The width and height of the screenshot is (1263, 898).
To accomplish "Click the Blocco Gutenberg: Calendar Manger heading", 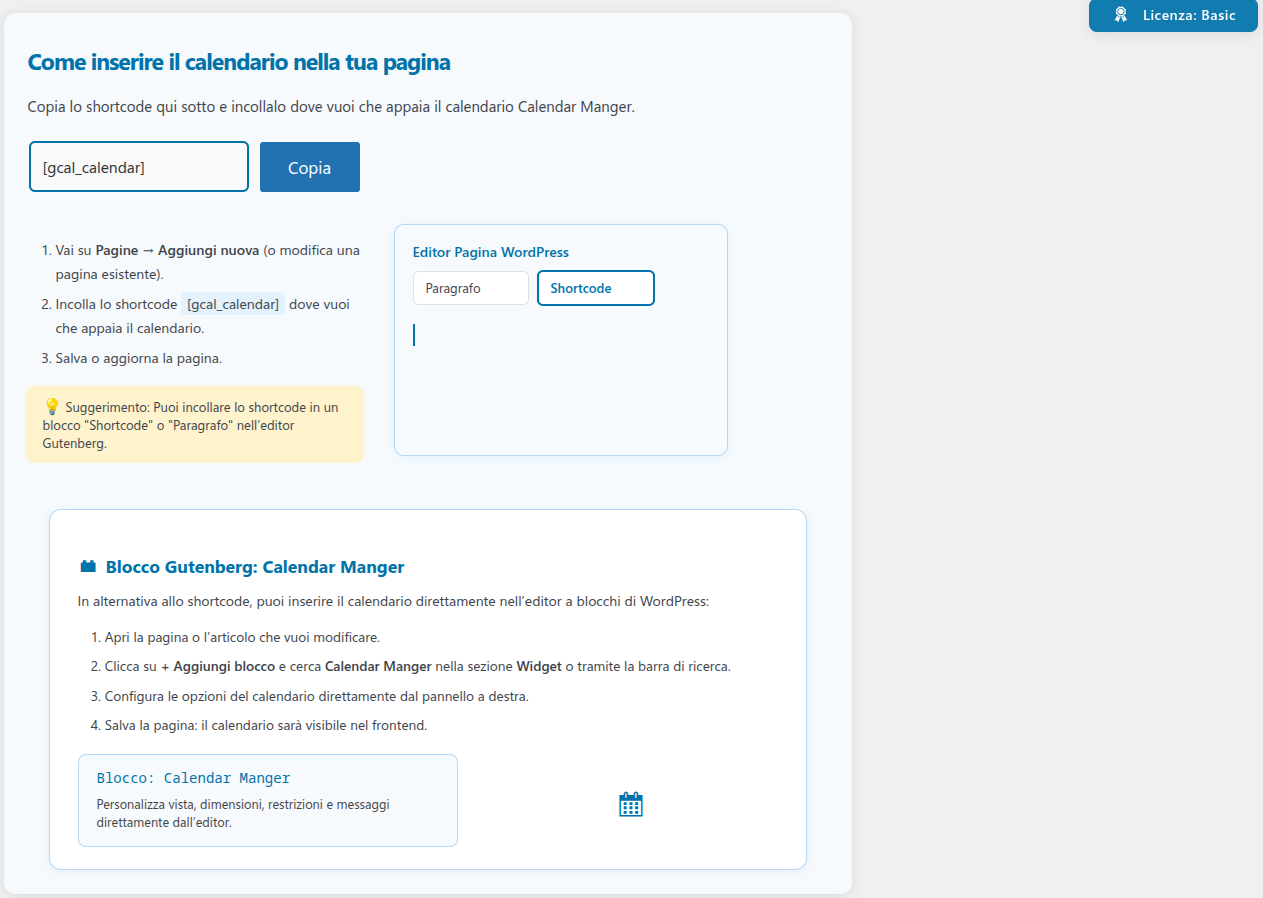I will 254,567.
